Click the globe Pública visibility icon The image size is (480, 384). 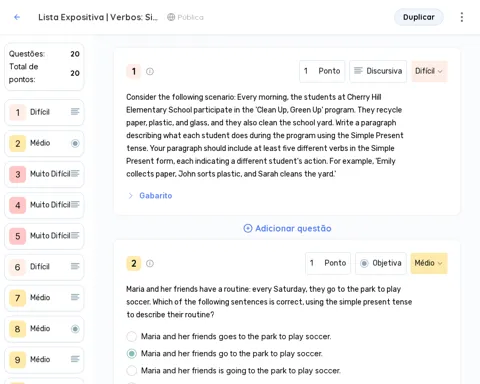171,17
